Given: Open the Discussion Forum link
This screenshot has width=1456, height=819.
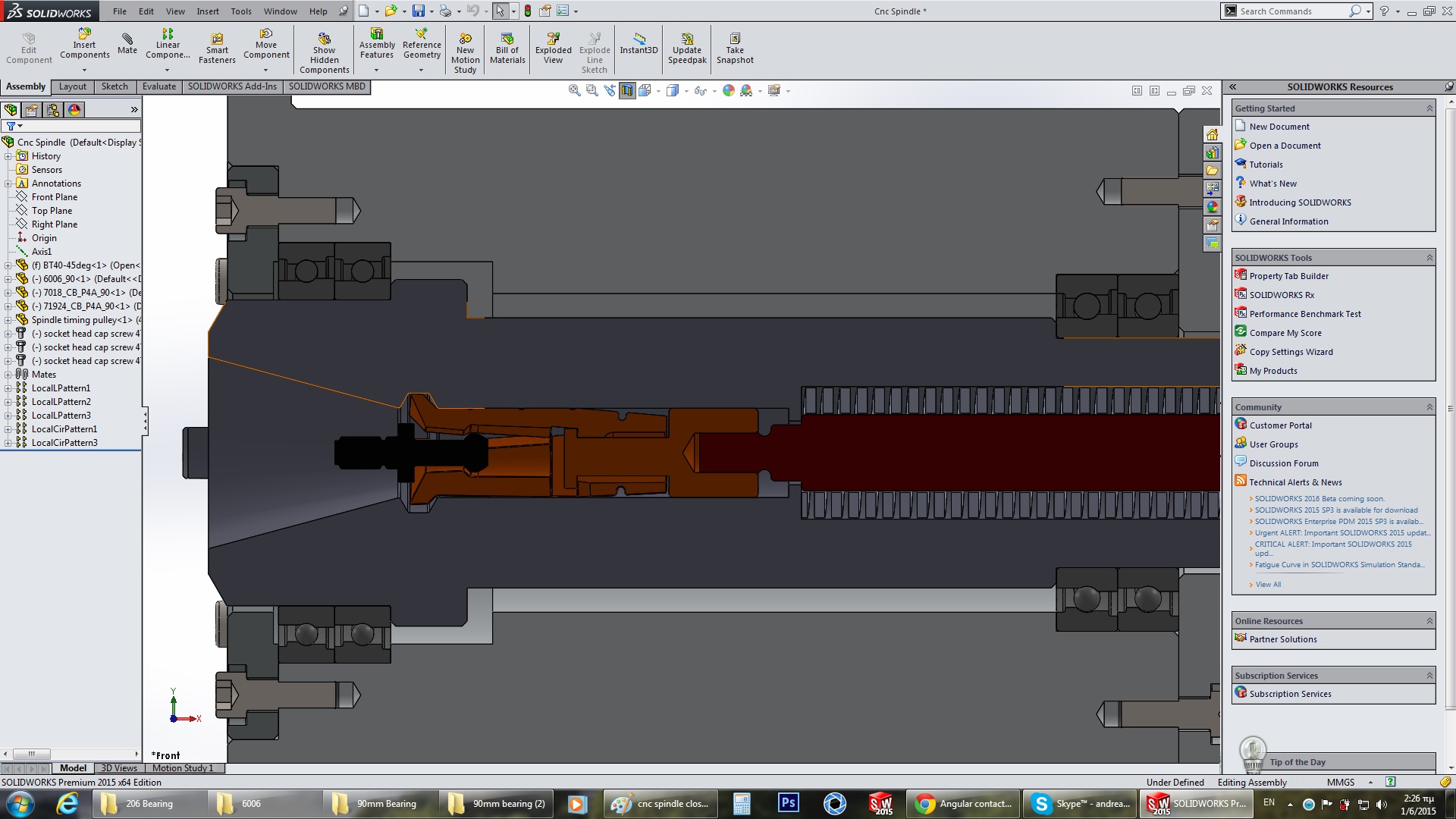Looking at the screenshot, I should tap(1283, 463).
